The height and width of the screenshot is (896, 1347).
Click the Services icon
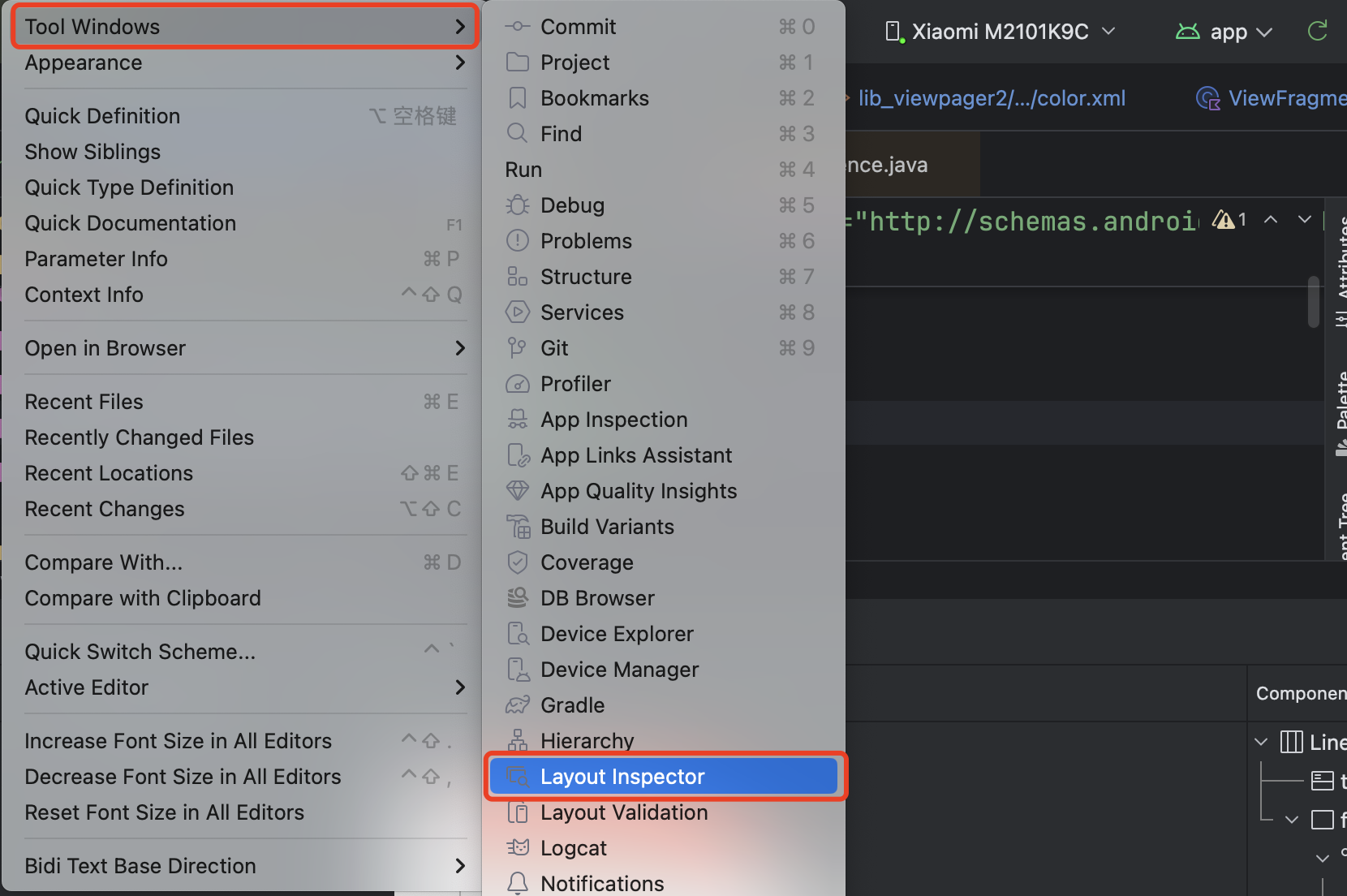point(517,312)
